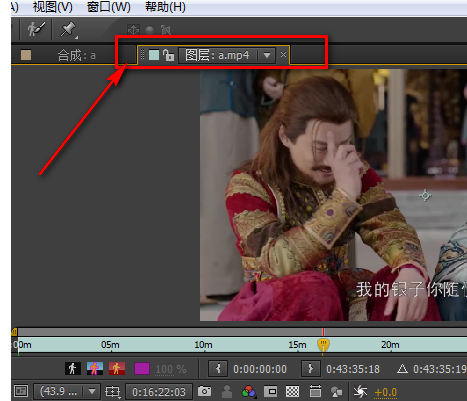Open grid and guide options dropdown
Screen dimensions: 467x401
pyautogui.click(x=113, y=391)
